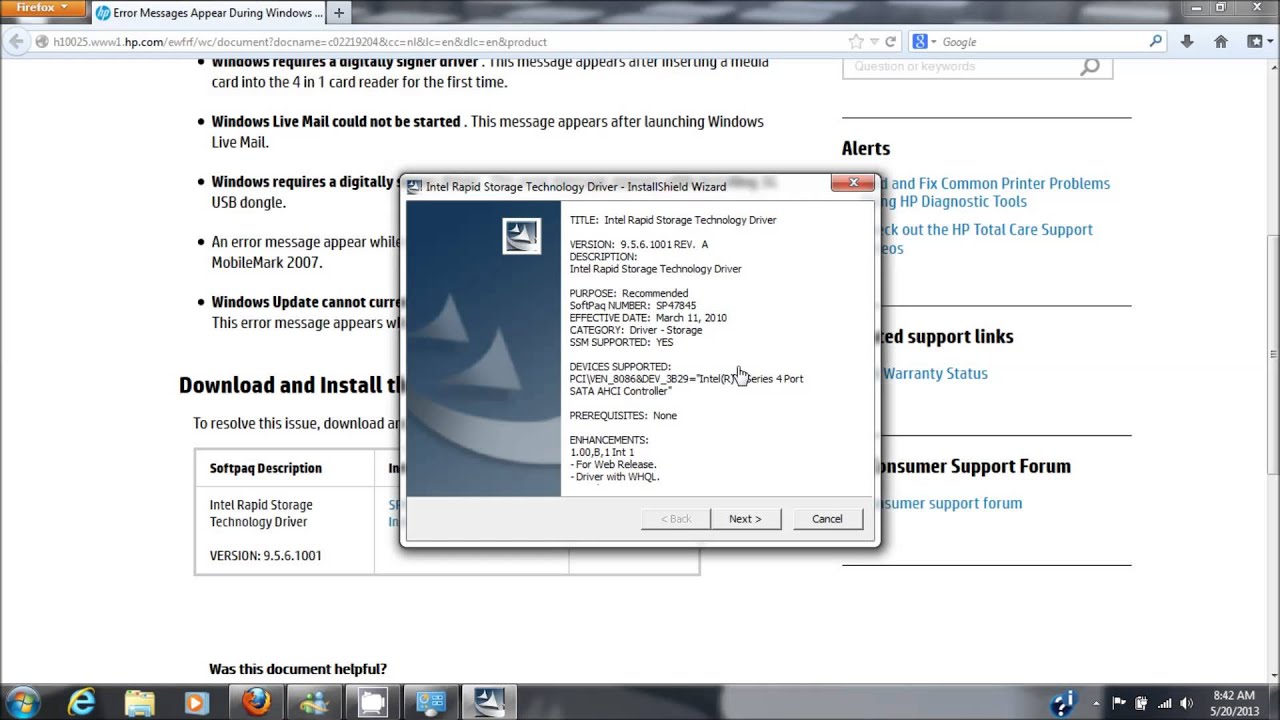
Task: Click the Softpaq Description table header
Action: pyautogui.click(x=266, y=468)
